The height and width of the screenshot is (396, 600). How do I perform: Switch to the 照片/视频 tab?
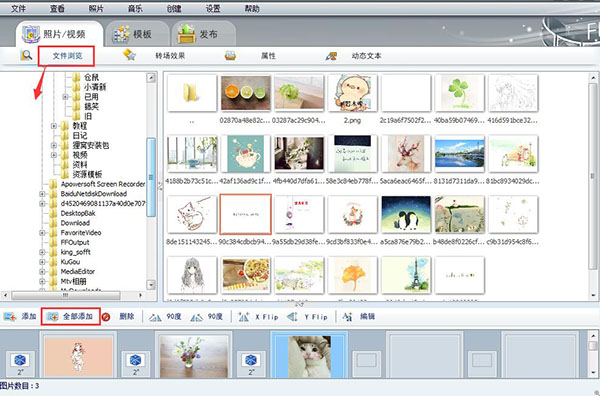point(60,34)
